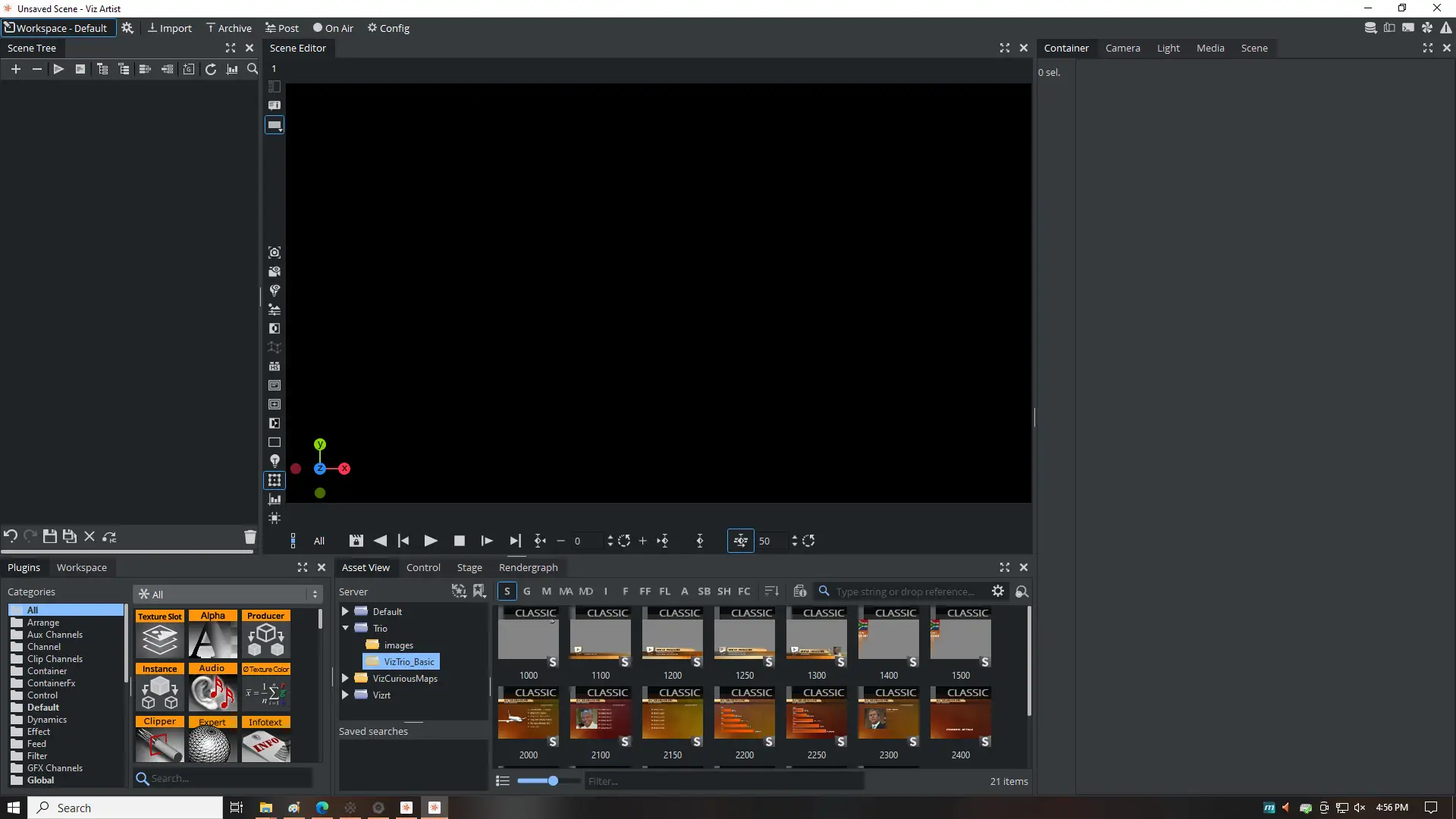
Task: Click the Stop button in timeline controls
Action: tap(459, 541)
